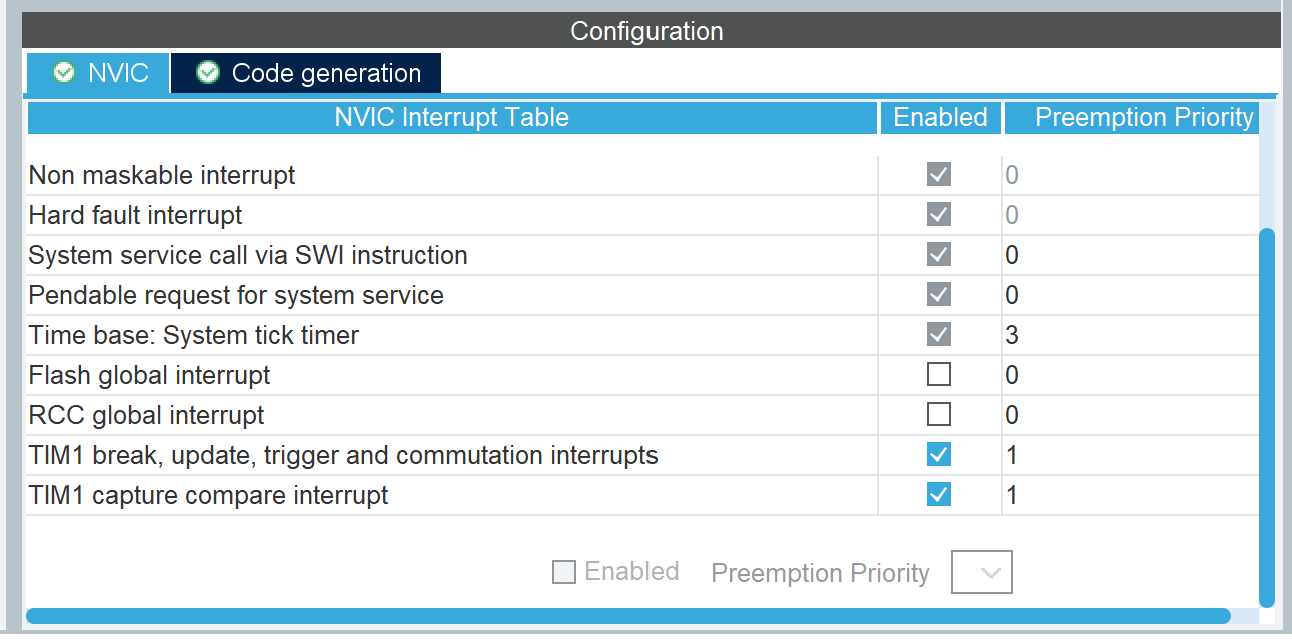Viewport: 1292px width, 644px height.
Task: Click priority cell of Flash global interrupt
Action: (1130, 375)
